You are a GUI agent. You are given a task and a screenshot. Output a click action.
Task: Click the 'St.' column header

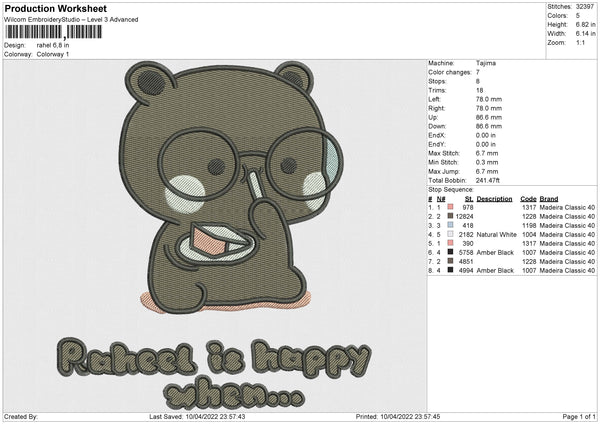[x=469, y=199]
